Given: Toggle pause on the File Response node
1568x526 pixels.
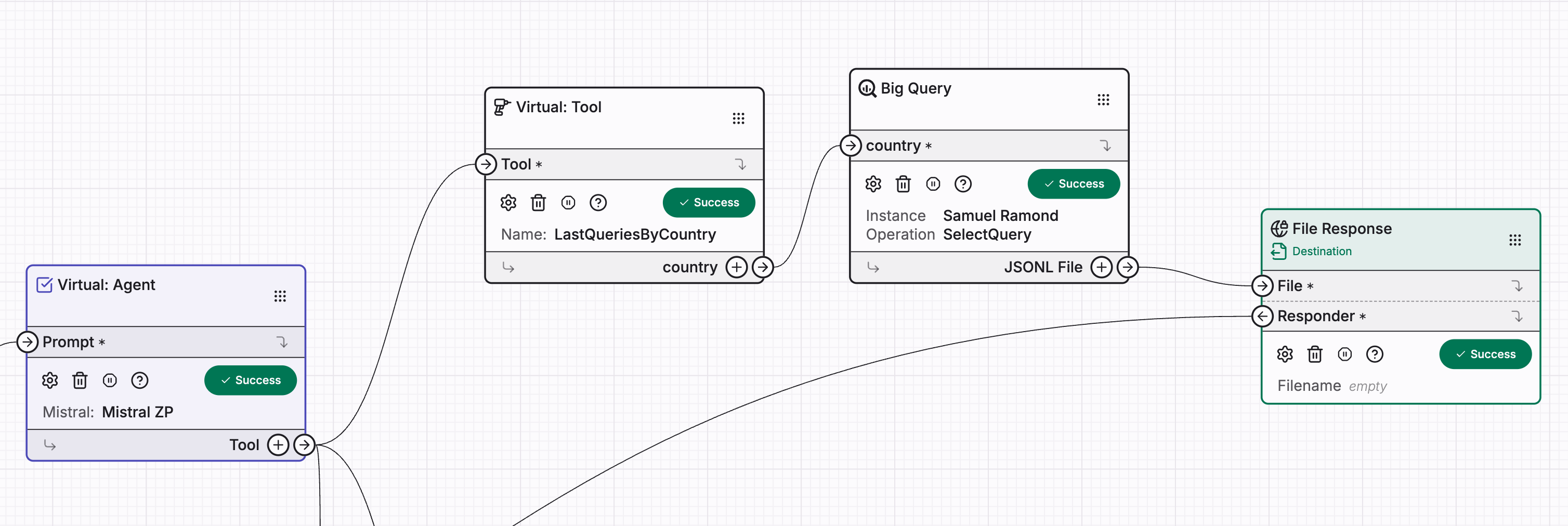Looking at the screenshot, I should [1344, 354].
